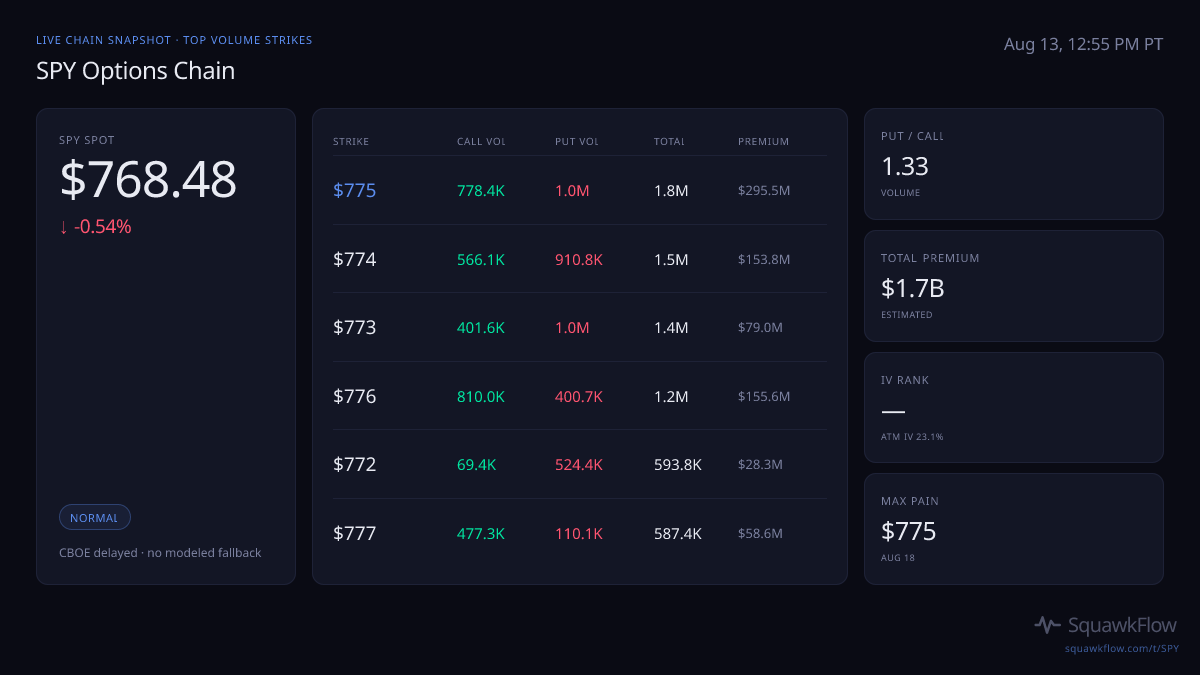Click call volume 69.4K
The height and width of the screenshot is (675, 1200).
(476, 464)
